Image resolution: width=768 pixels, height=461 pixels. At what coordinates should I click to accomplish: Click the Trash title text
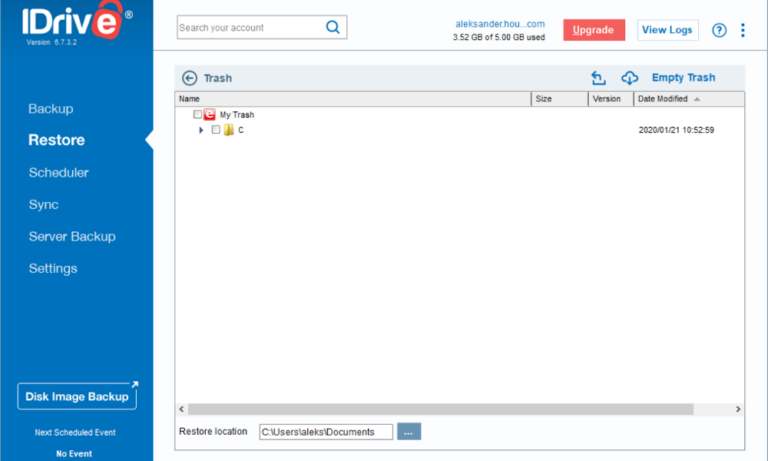218,78
